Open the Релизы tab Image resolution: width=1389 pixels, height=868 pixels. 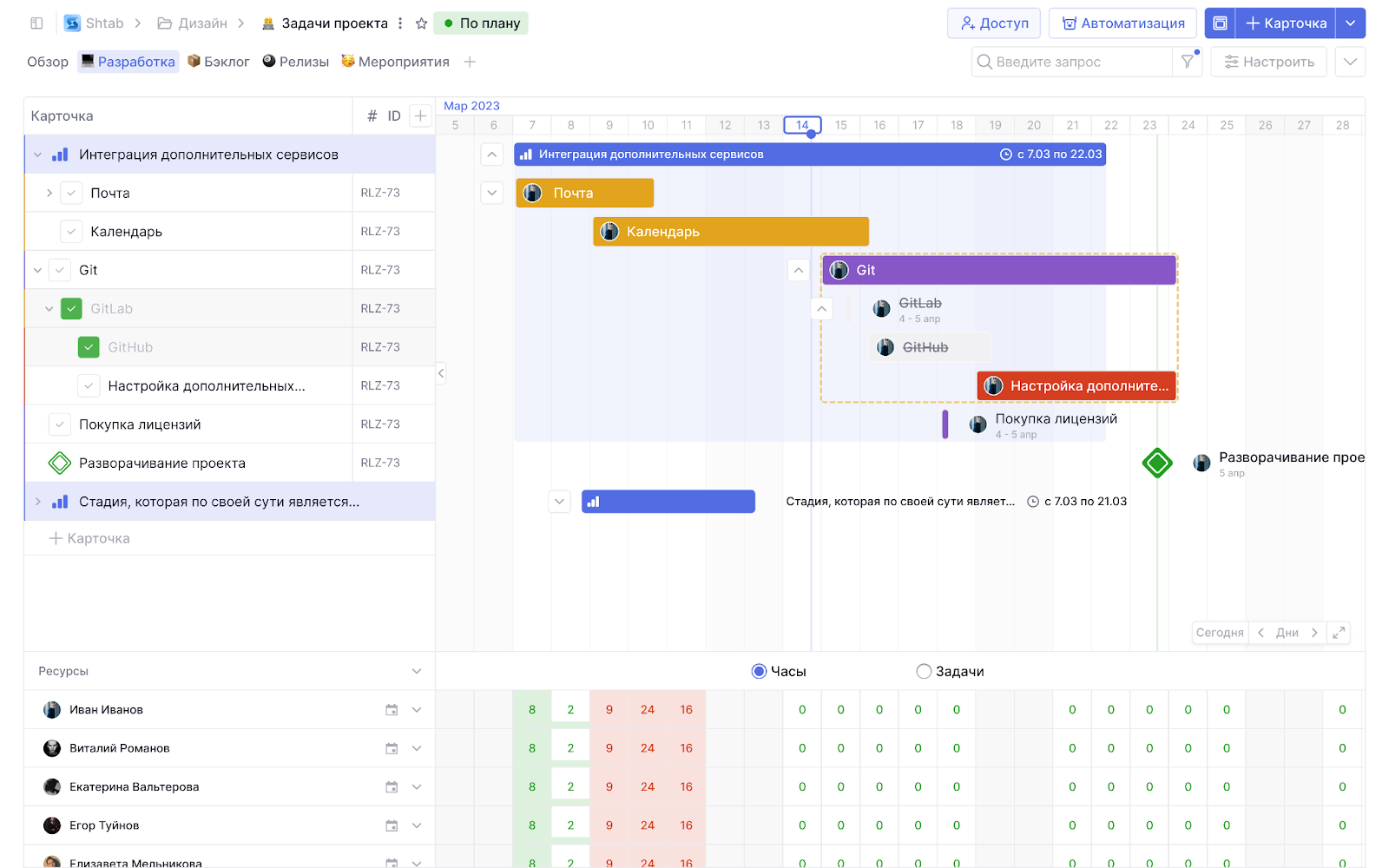point(296,62)
